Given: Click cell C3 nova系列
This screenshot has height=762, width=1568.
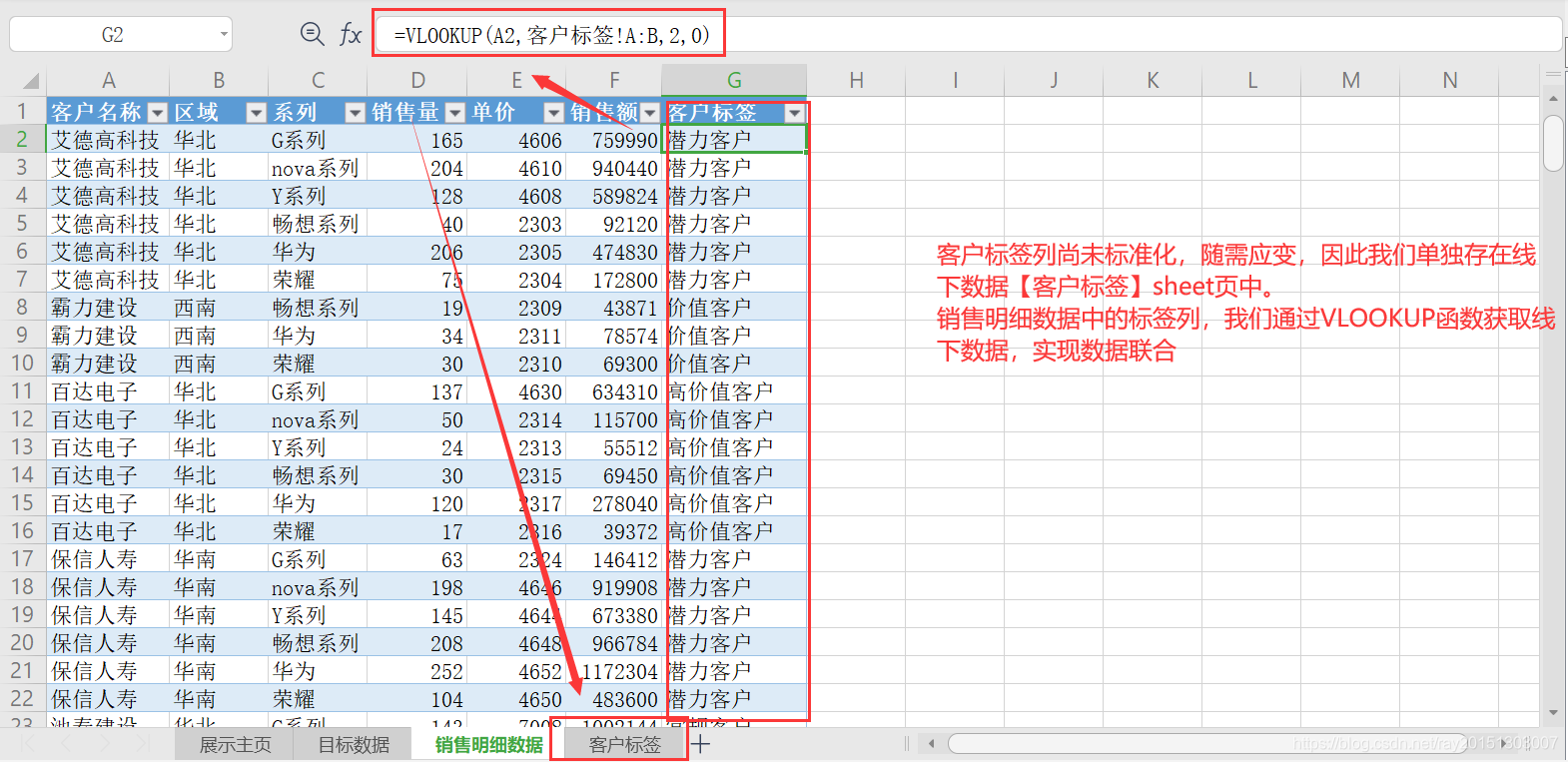Looking at the screenshot, I should [x=318, y=167].
